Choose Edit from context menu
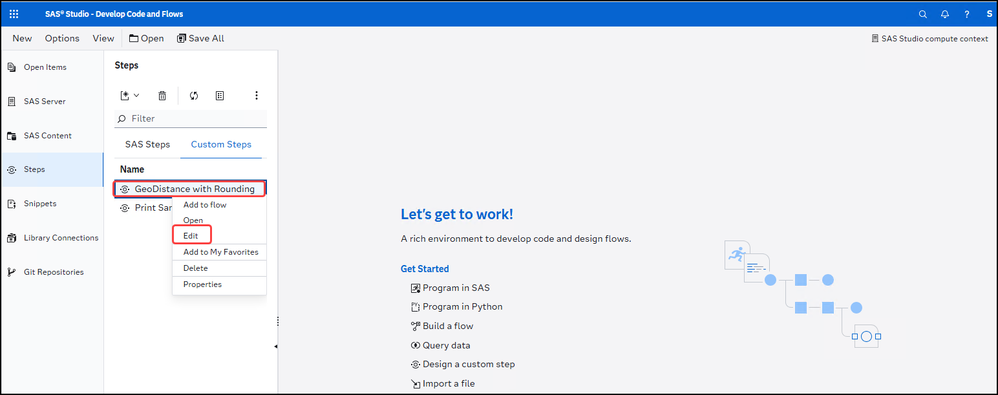 (x=191, y=235)
